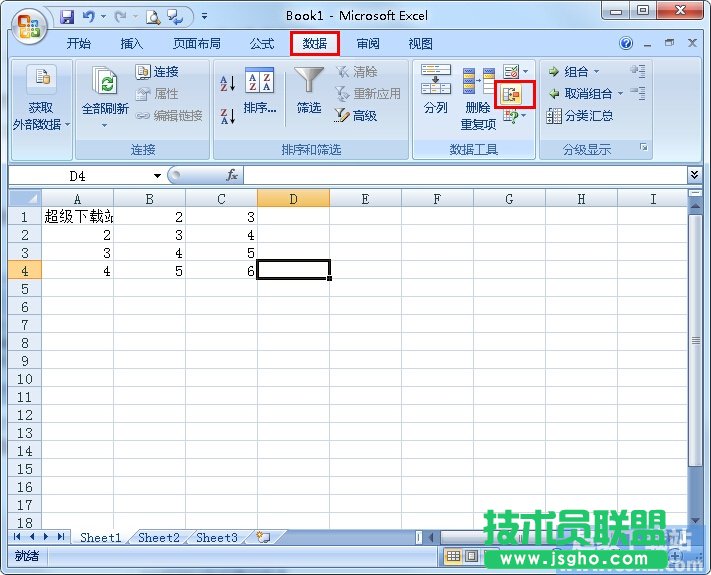Click the consolidate icon highlighted in red
The width and height of the screenshot is (711, 575).
512,94
